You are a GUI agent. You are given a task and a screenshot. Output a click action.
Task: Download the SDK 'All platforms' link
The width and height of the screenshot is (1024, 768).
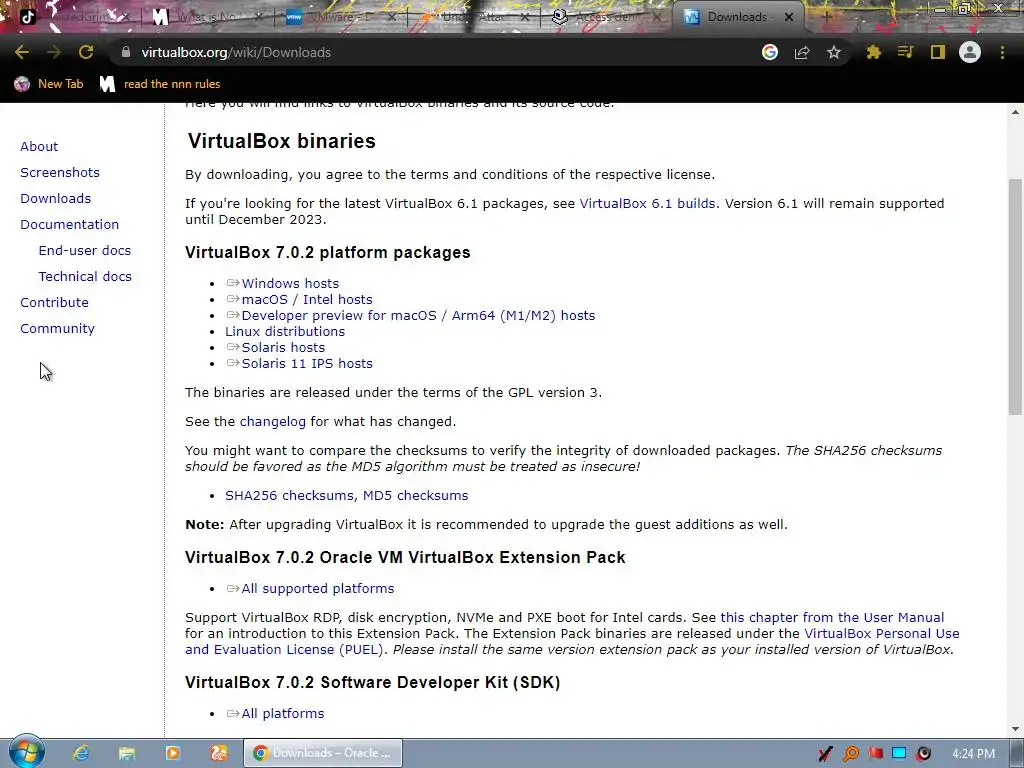coord(283,714)
